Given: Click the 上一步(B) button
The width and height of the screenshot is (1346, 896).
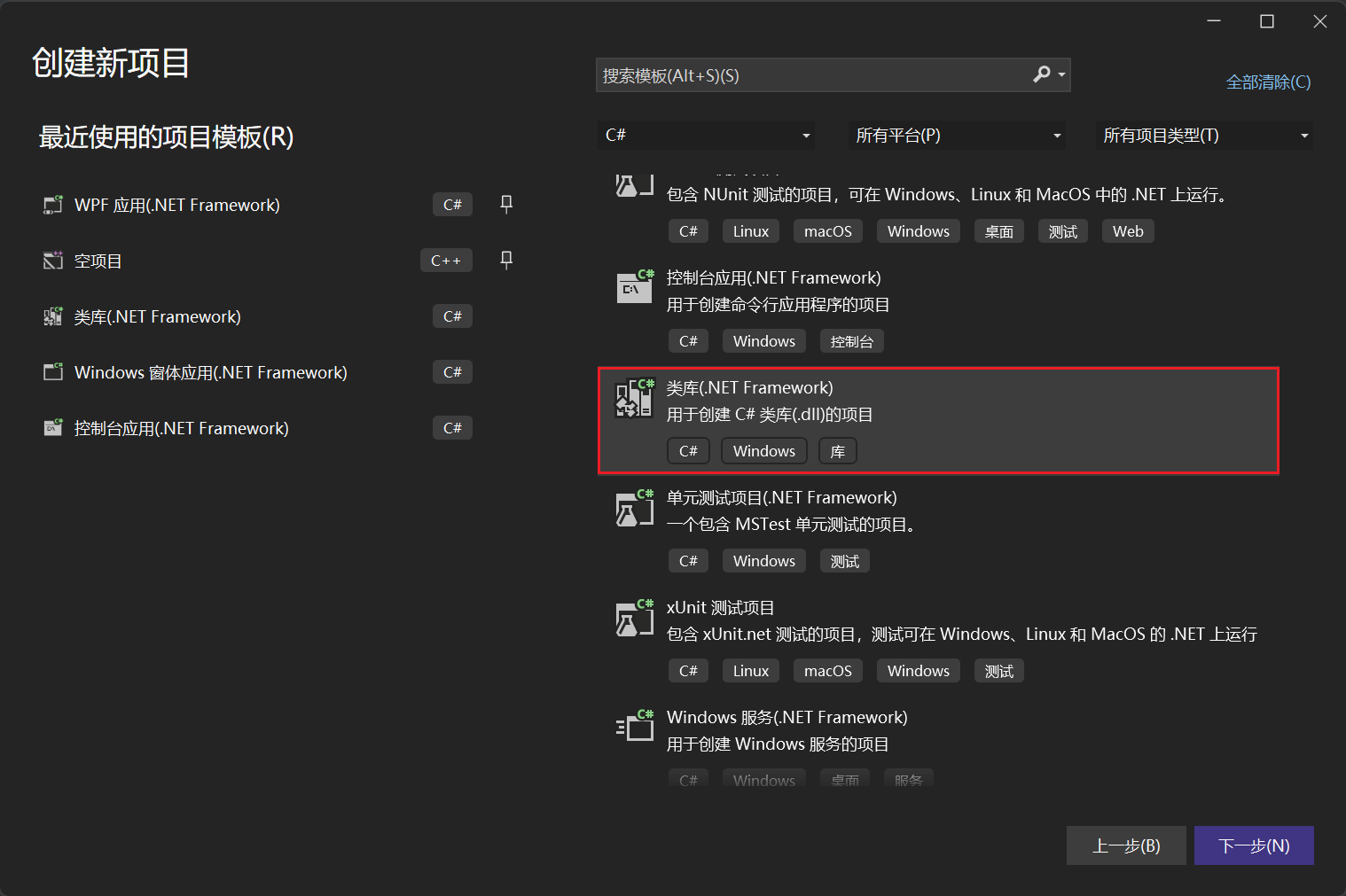Looking at the screenshot, I should tap(1126, 845).
